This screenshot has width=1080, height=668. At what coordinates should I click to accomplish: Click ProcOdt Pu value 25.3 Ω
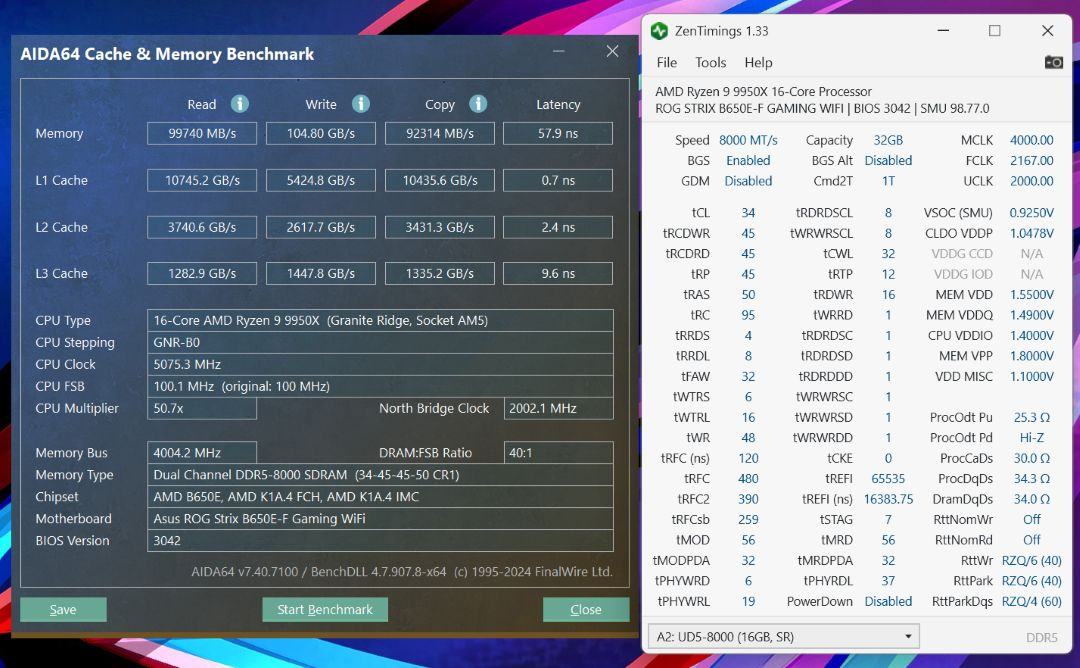1031,417
